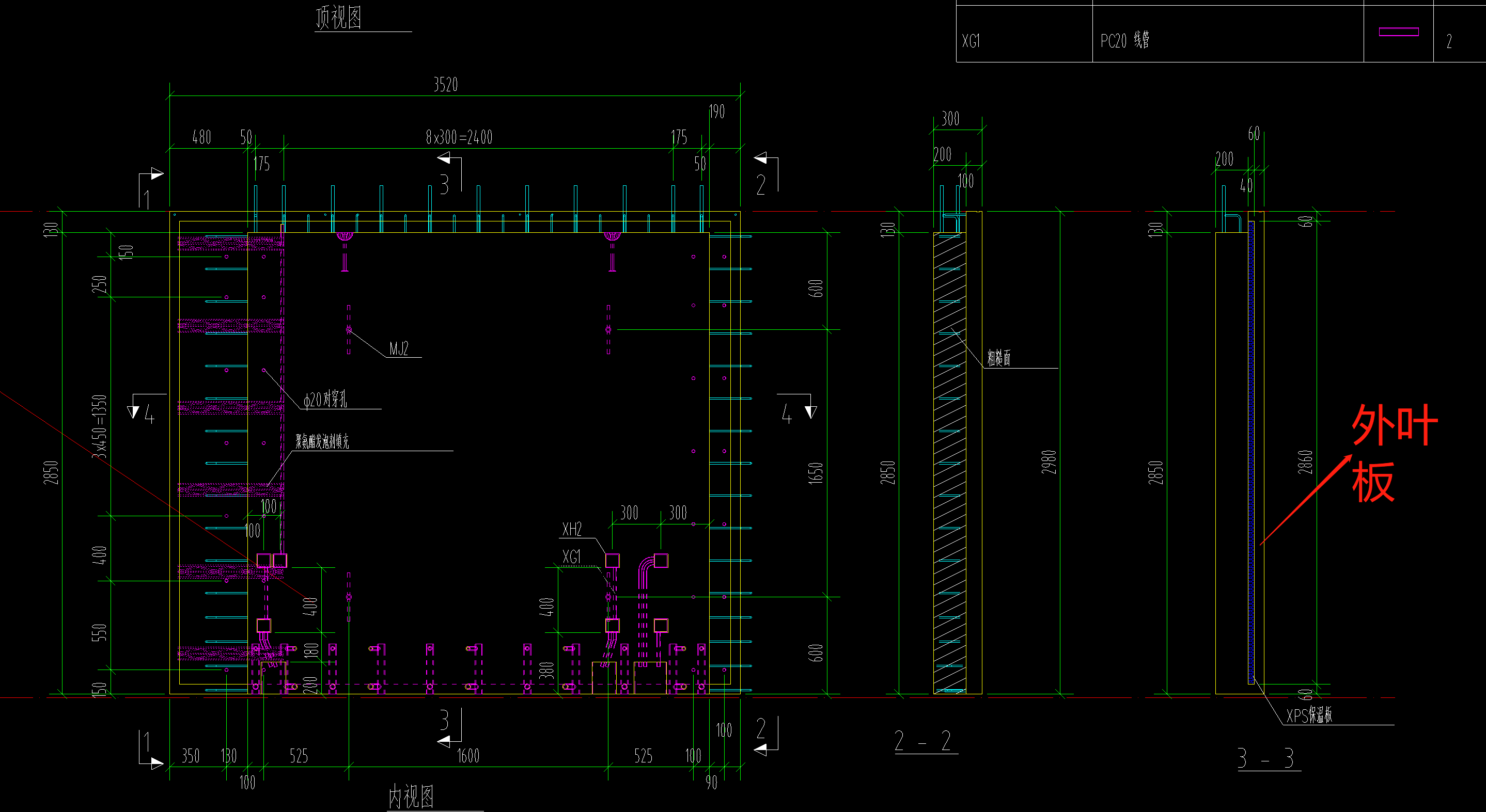The height and width of the screenshot is (812, 1486).
Task: Select the 2860 height dimension
Action: [1305, 462]
